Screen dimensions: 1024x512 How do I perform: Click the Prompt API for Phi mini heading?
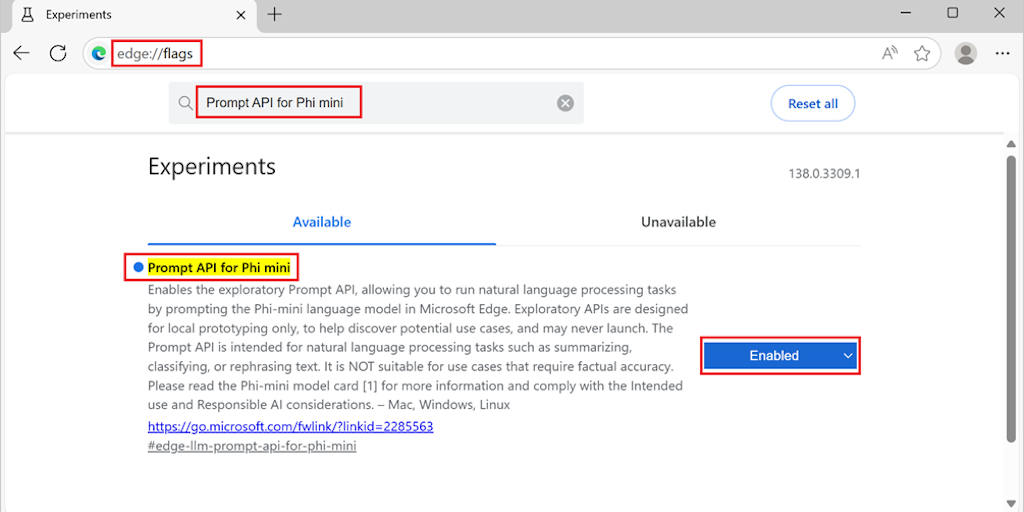tap(219, 267)
